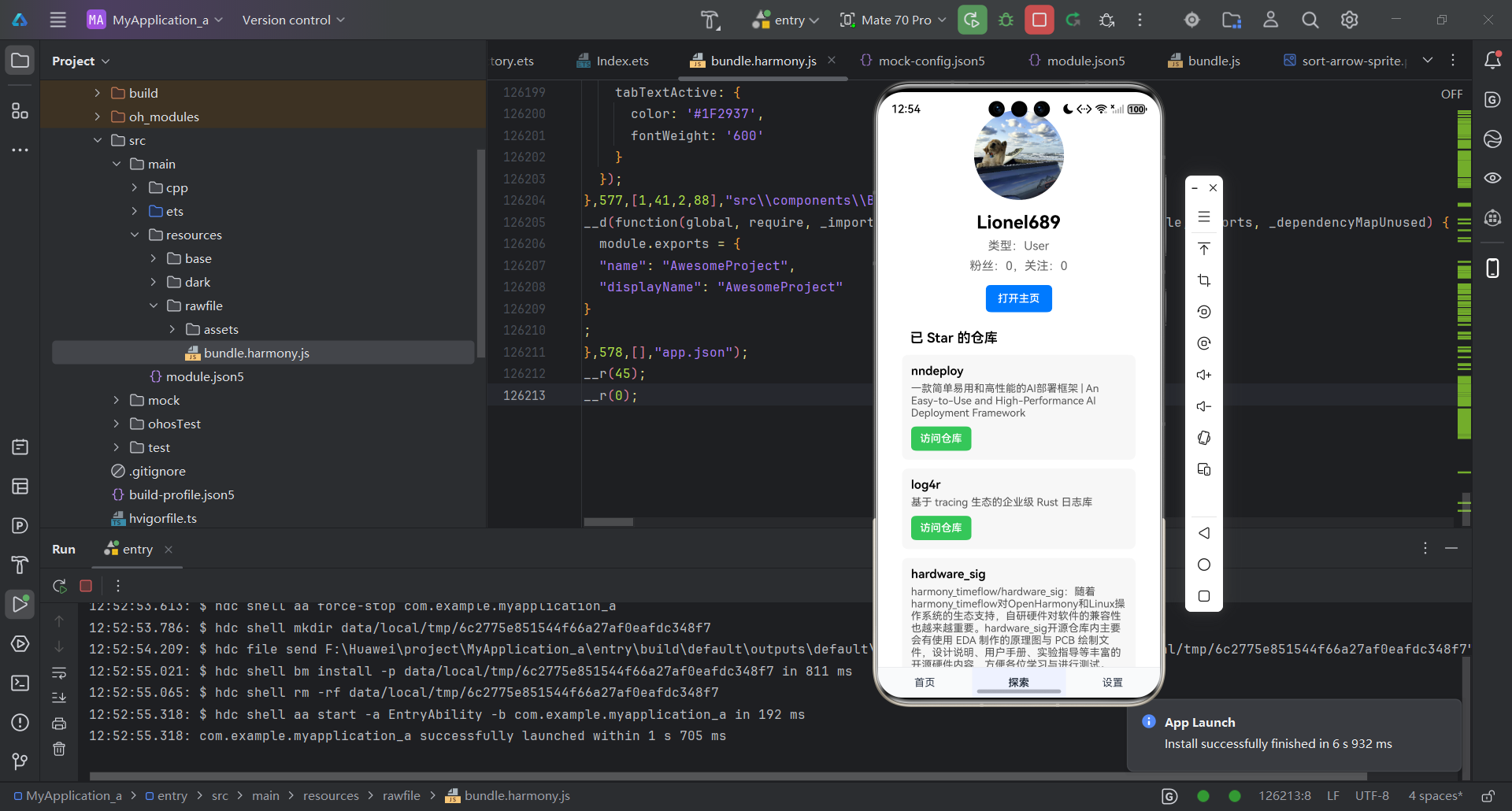Click 访问仓库 under the nndeploy repository
The height and width of the screenshot is (811, 1512).
pos(940,439)
